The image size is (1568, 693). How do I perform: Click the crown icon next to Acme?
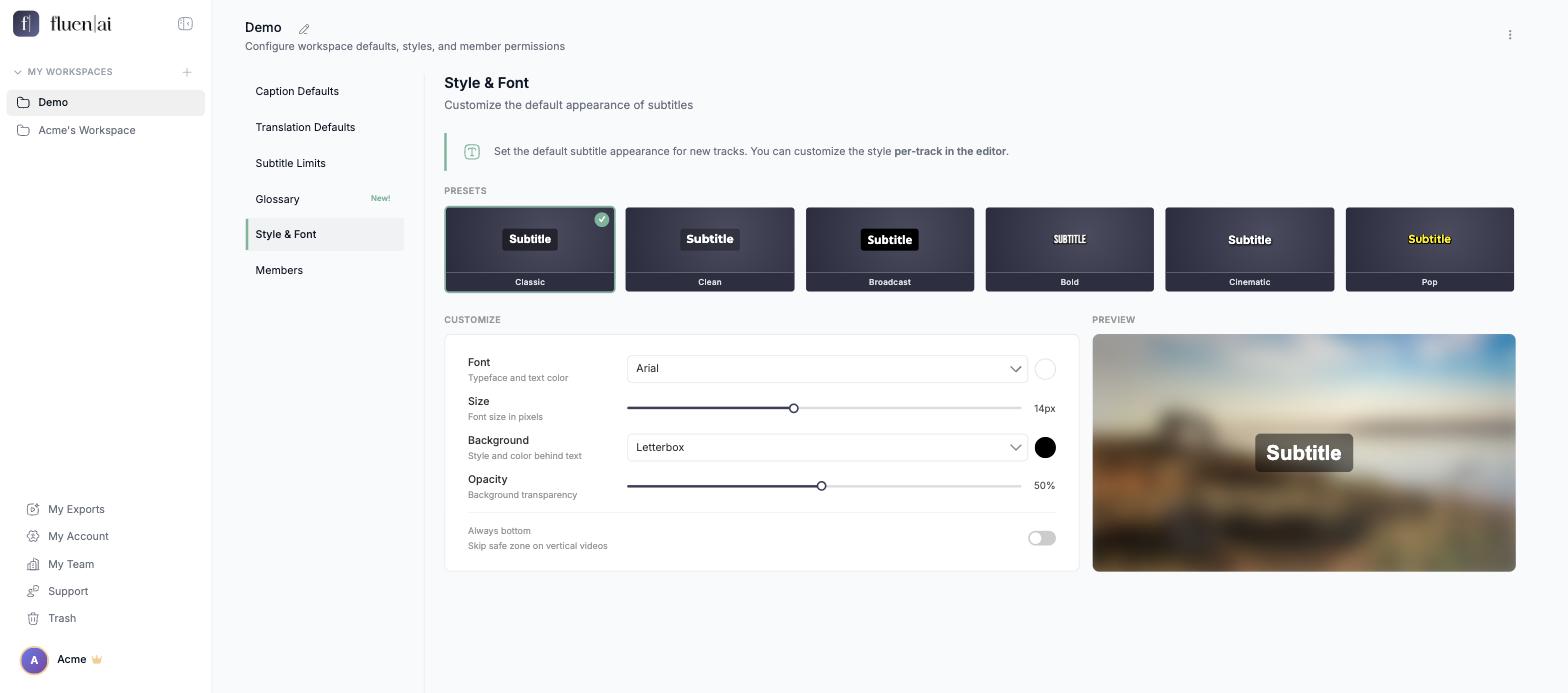coord(97,660)
